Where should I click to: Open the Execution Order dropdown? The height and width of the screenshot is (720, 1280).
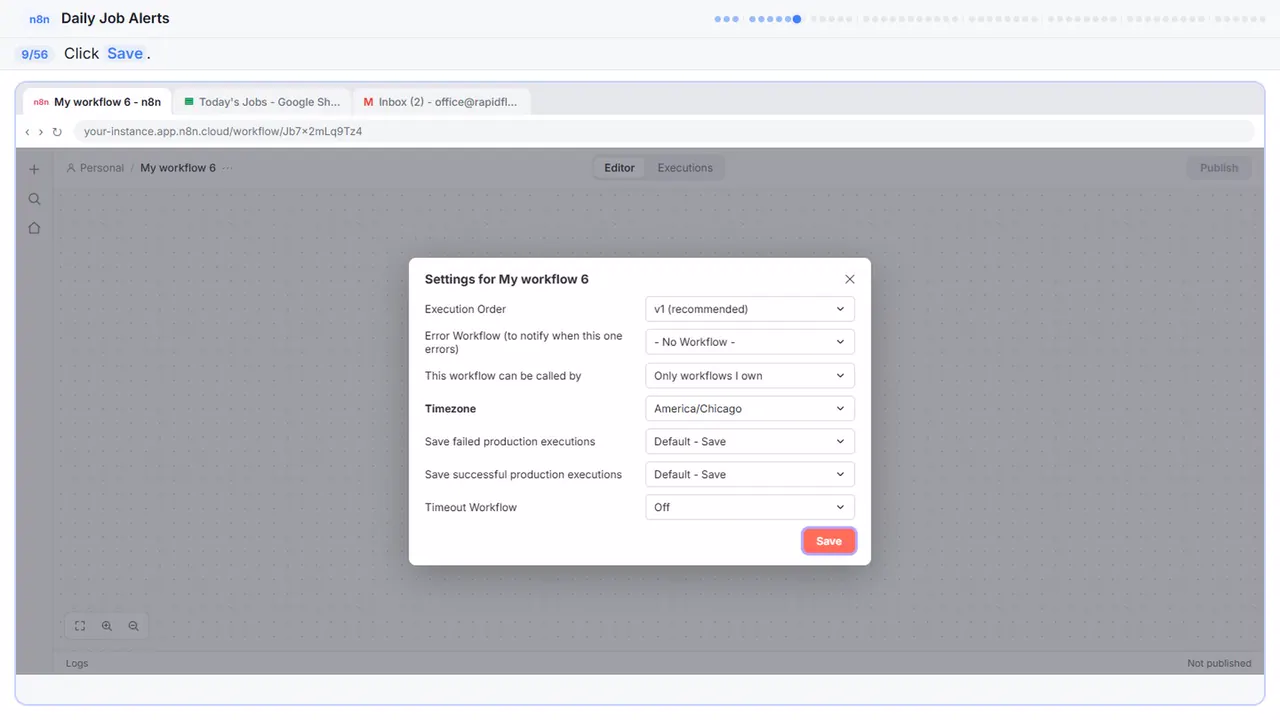[x=750, y=309]
